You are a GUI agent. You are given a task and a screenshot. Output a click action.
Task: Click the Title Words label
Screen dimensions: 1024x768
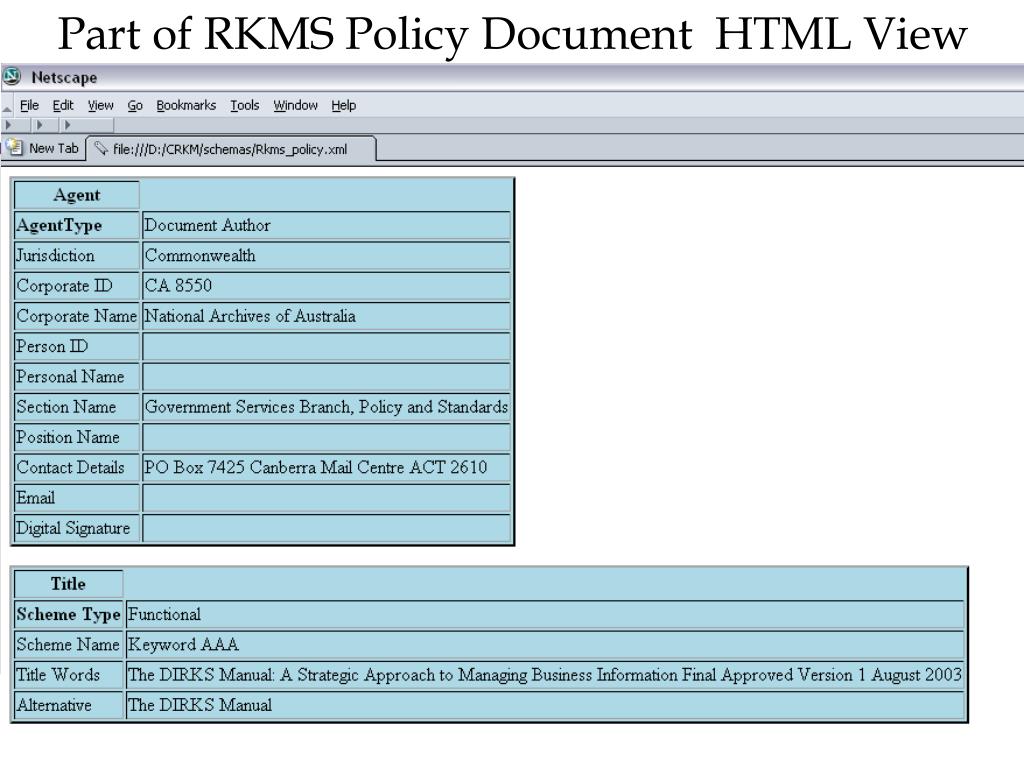click(x=58, y=675)
